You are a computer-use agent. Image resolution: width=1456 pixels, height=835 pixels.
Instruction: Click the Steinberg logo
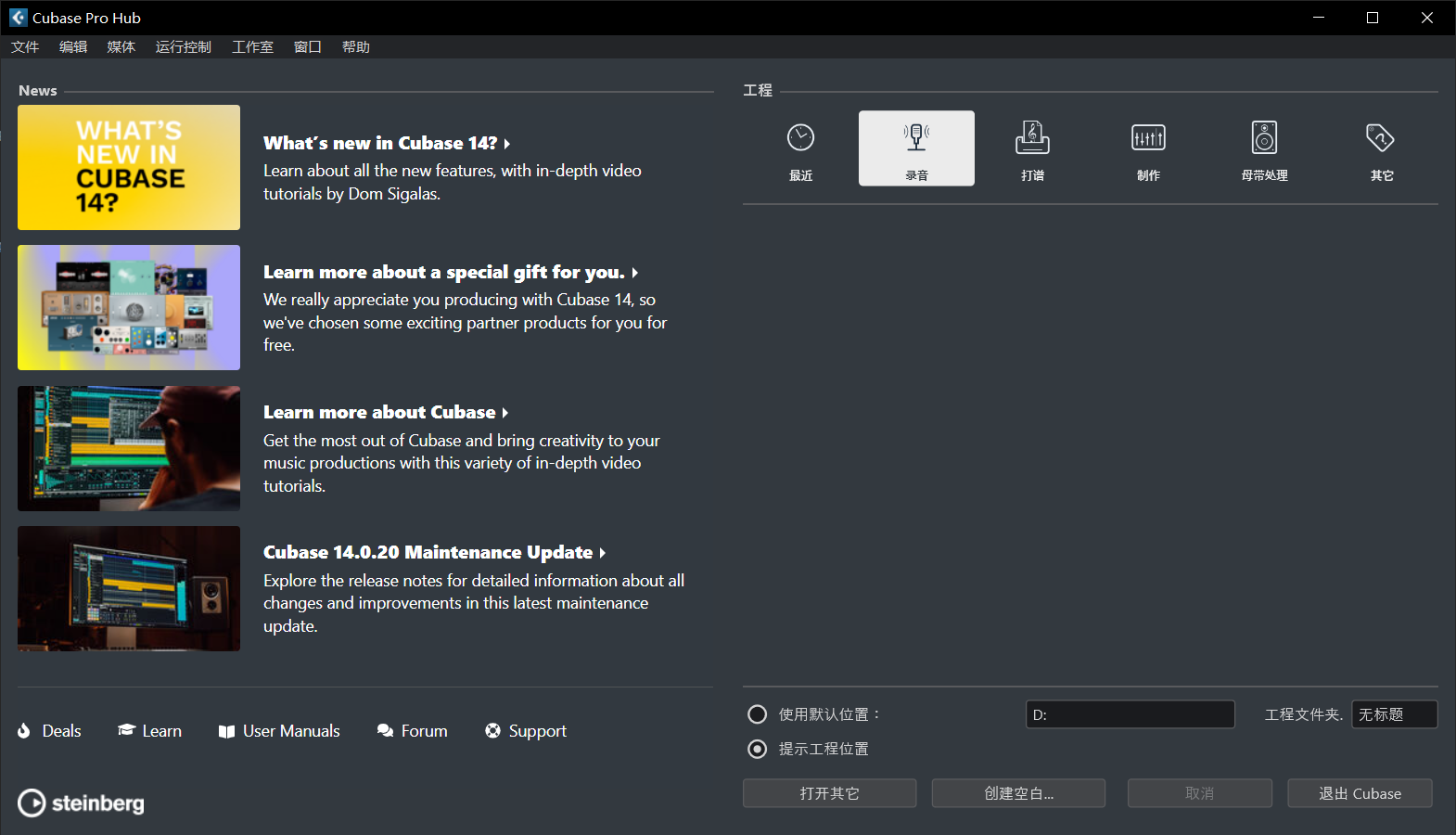point(81,803)
